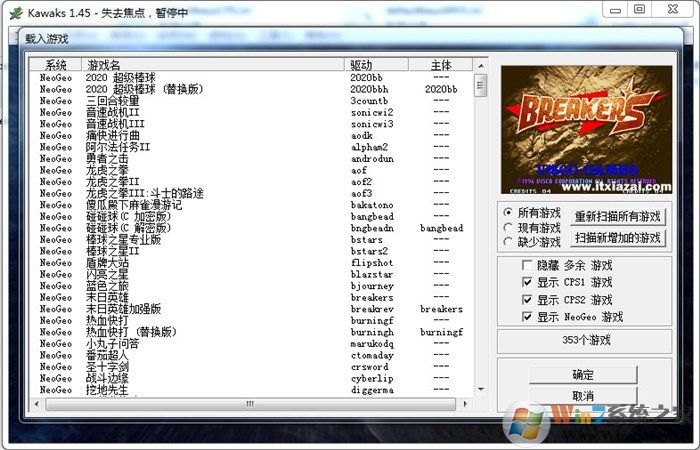Sort list by 主体 column header
This screenshot has height=450, width=700.
click(441, 65)
